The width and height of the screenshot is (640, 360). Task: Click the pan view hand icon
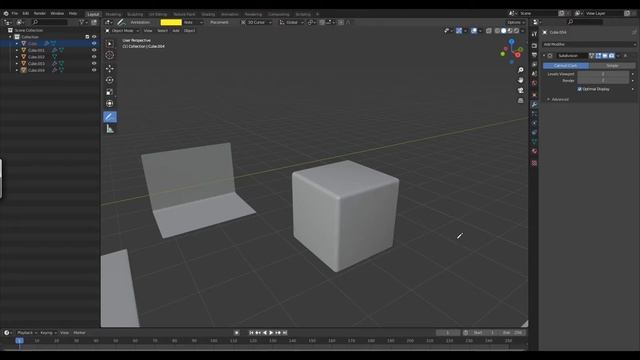pyautogui.click(x=520, y=80)
